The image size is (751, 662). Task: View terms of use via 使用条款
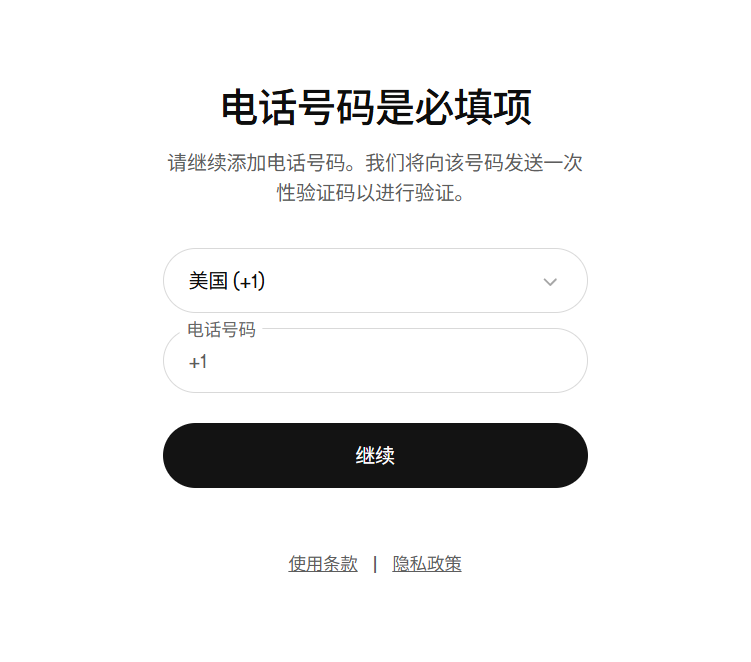click(323, 564)
